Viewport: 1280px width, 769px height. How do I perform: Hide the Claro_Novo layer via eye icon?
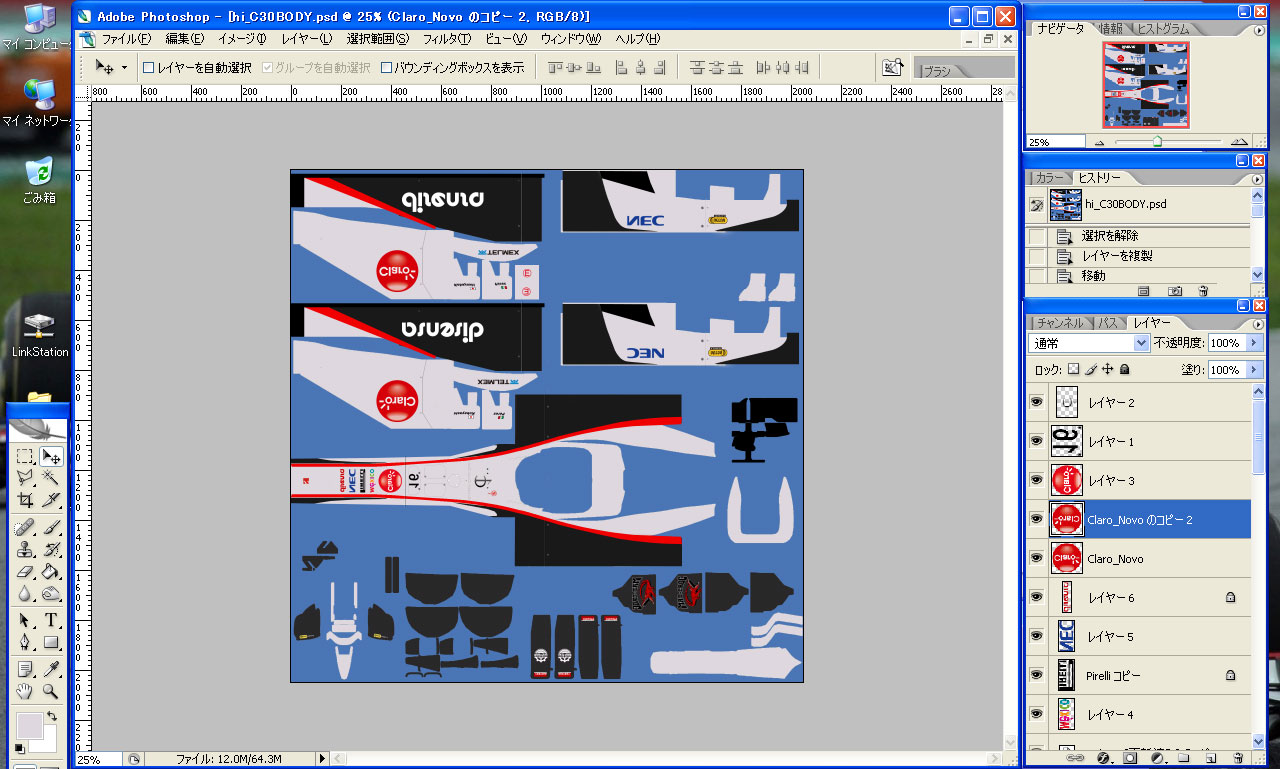[1036, 558]
